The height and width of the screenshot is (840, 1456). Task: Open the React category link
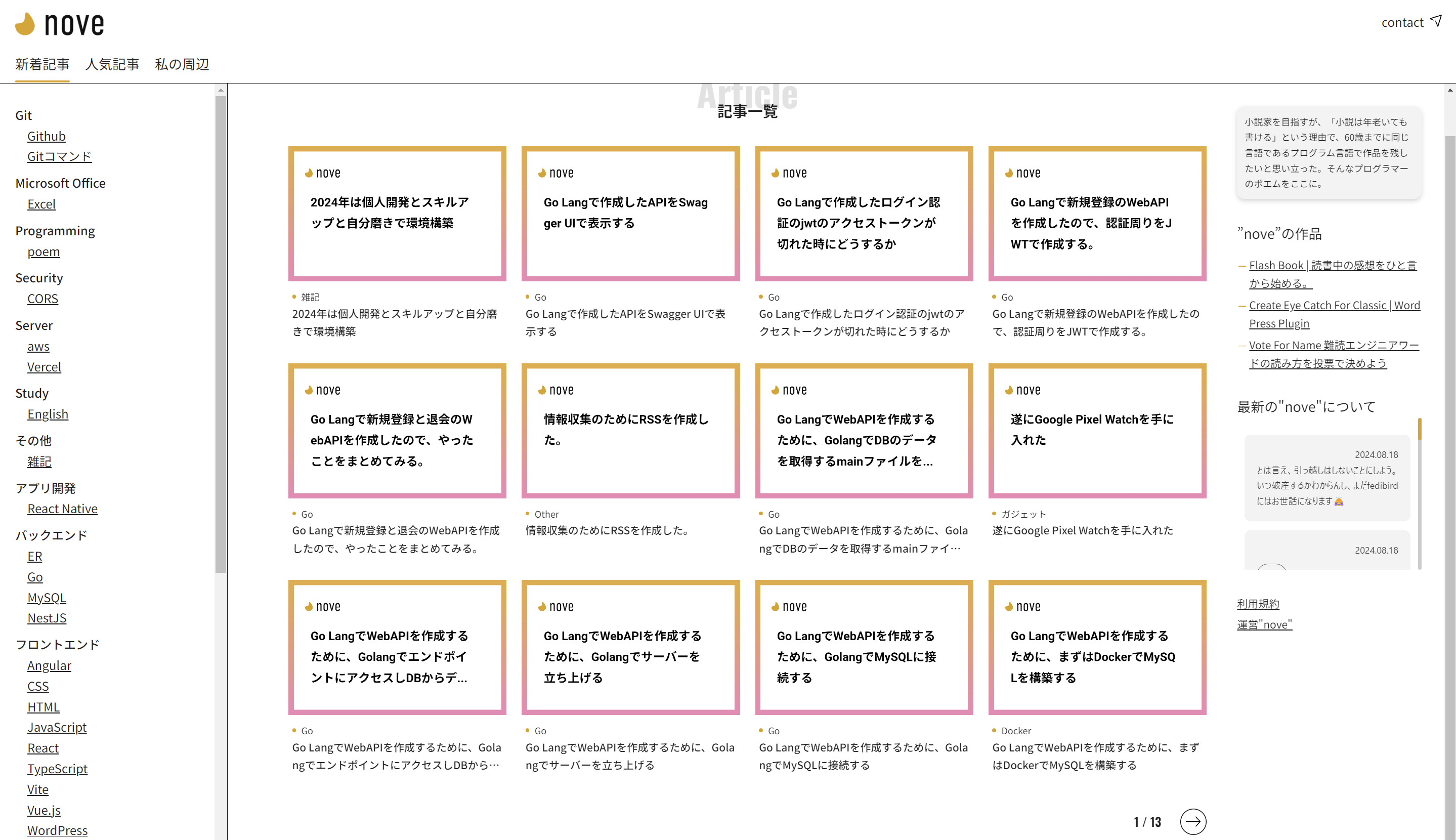pyautogui.click(x=42, y=748)
